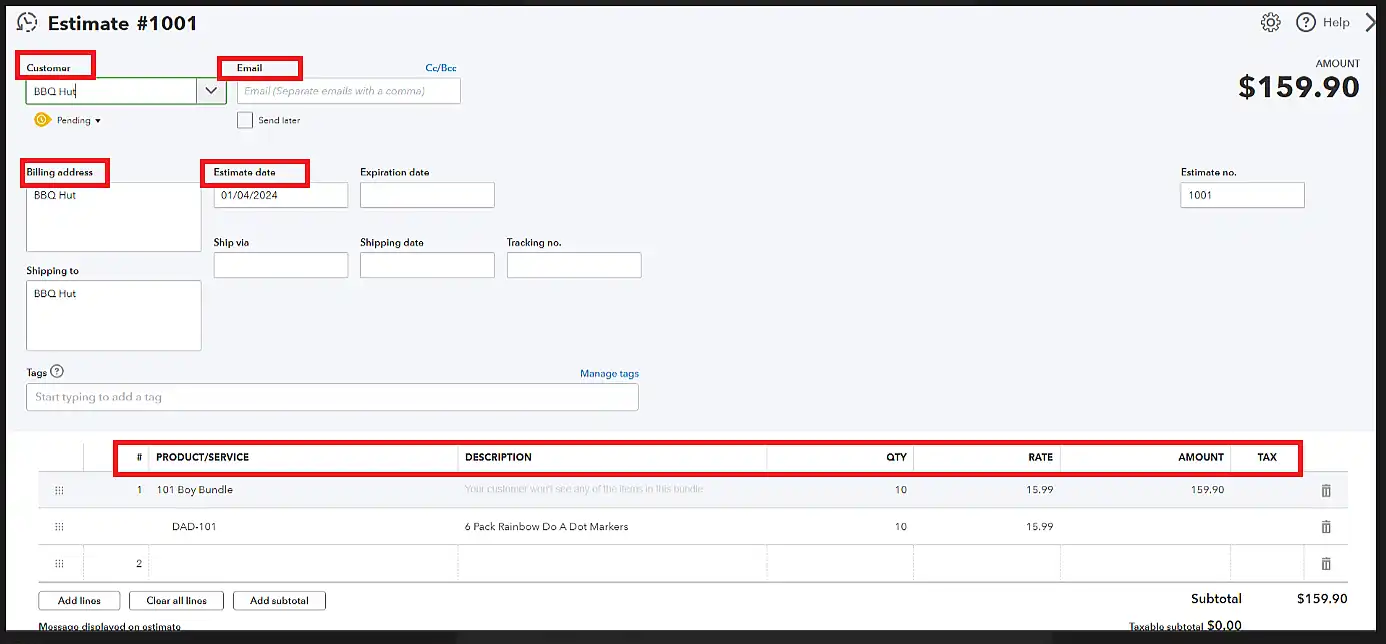Click the Help text link
Image resolution: width=1386 pixels, height=644 pixels.
tap(1336, 22)
